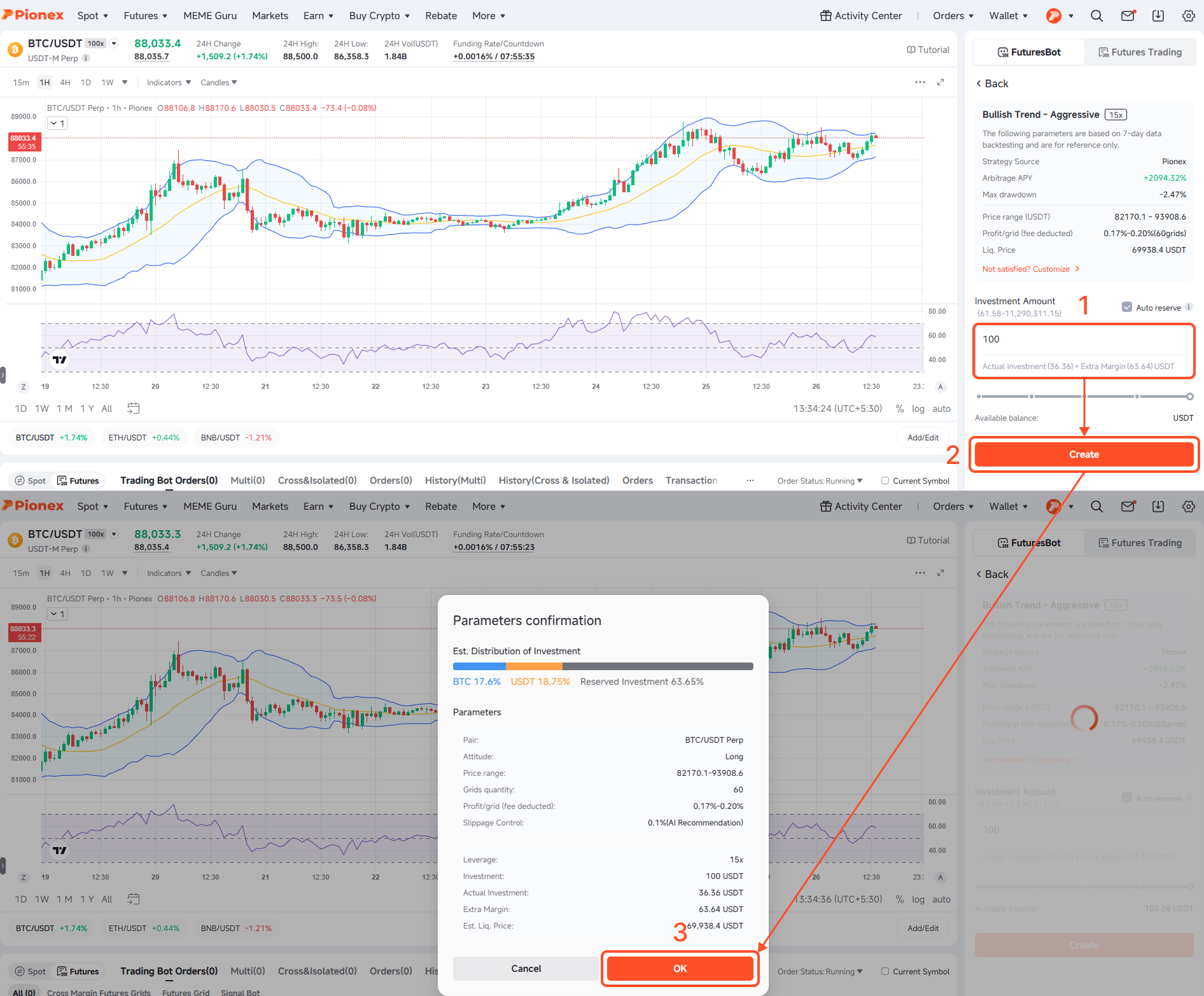Expand the Futures dropdown in top navbar
The image size is (1204, 996).
[x=146, y=16]
